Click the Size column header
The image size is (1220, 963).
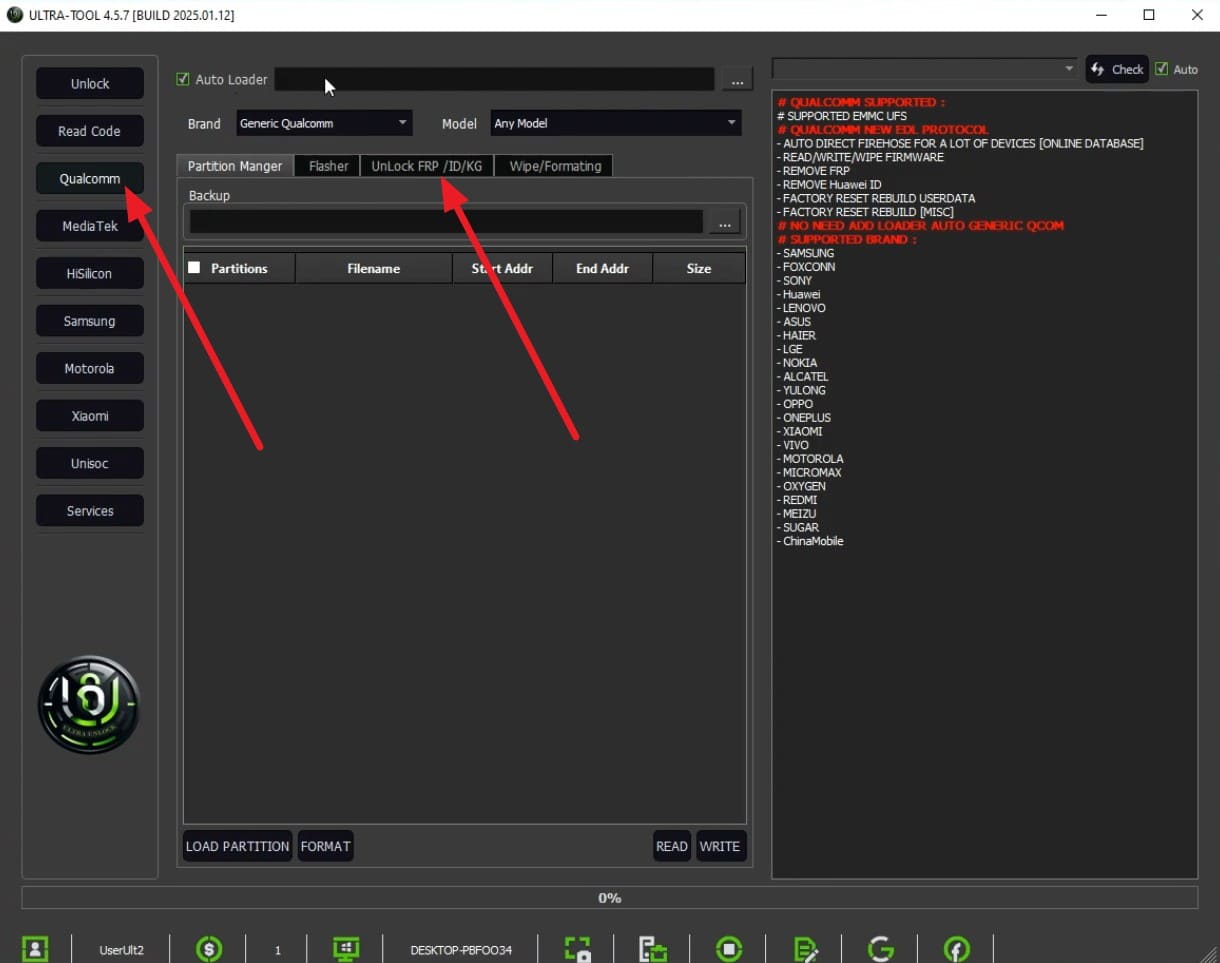[x=699, y=268]
